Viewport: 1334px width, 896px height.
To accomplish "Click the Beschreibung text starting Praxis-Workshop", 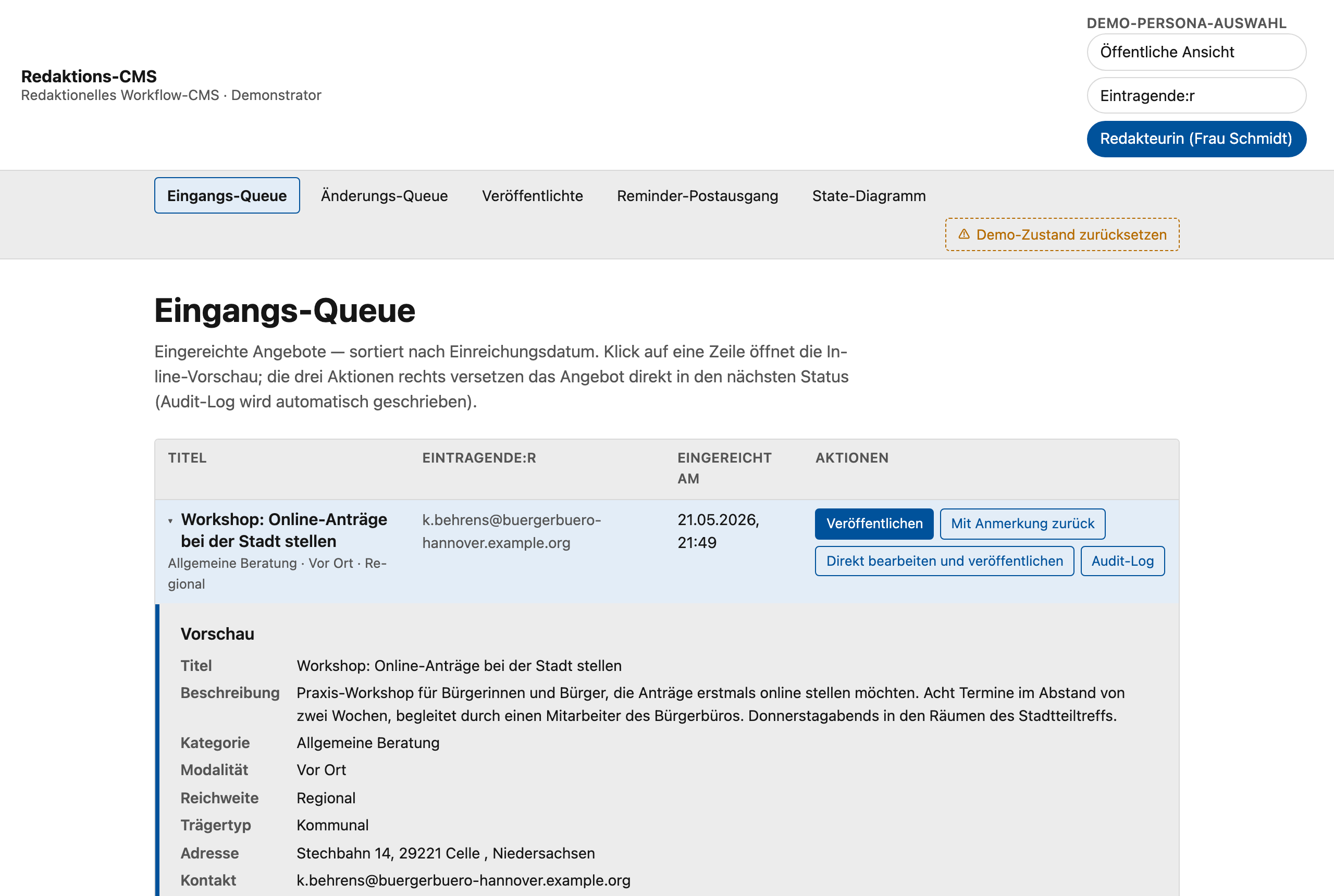I will tap(710, 704).
